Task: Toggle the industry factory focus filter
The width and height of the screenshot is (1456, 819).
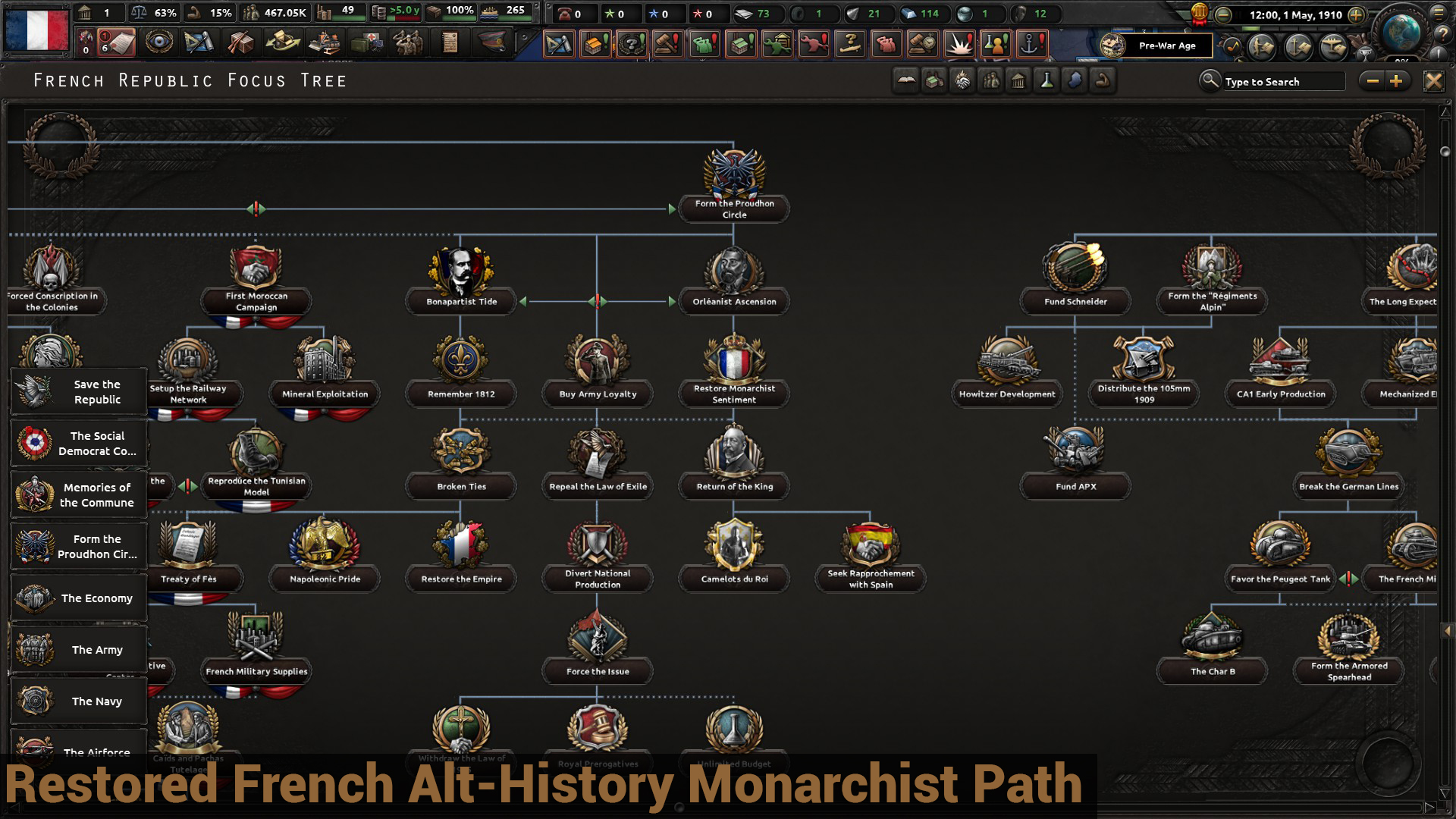Action: [934, 80]
